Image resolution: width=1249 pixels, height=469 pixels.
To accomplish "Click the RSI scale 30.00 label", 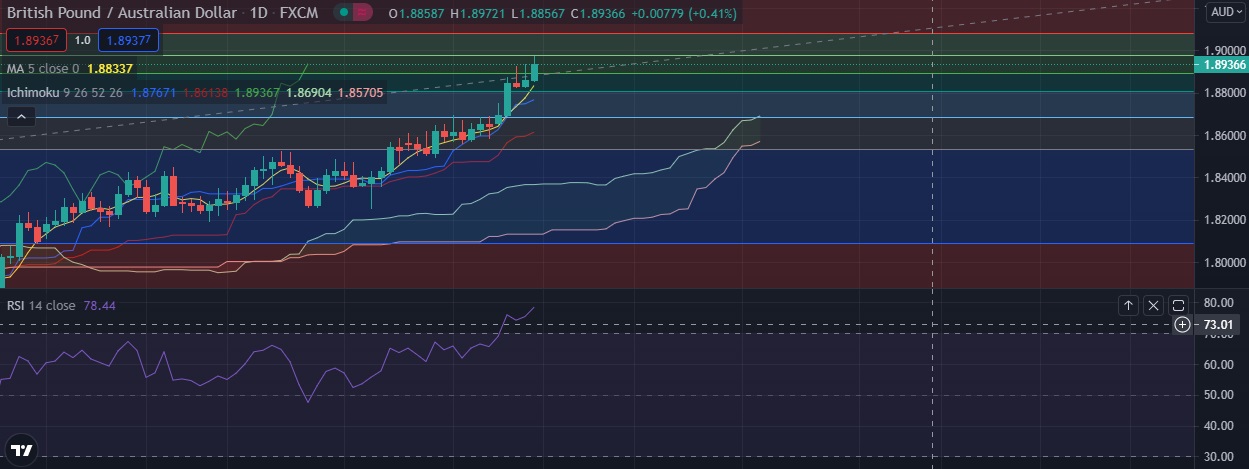I will pos(1217,457).
